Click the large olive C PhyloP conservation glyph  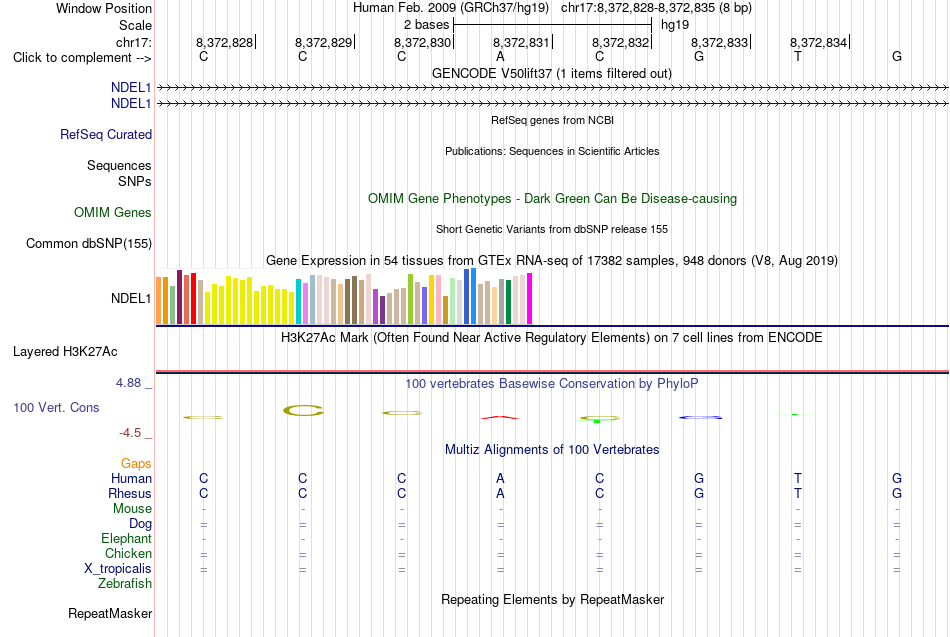303,410
